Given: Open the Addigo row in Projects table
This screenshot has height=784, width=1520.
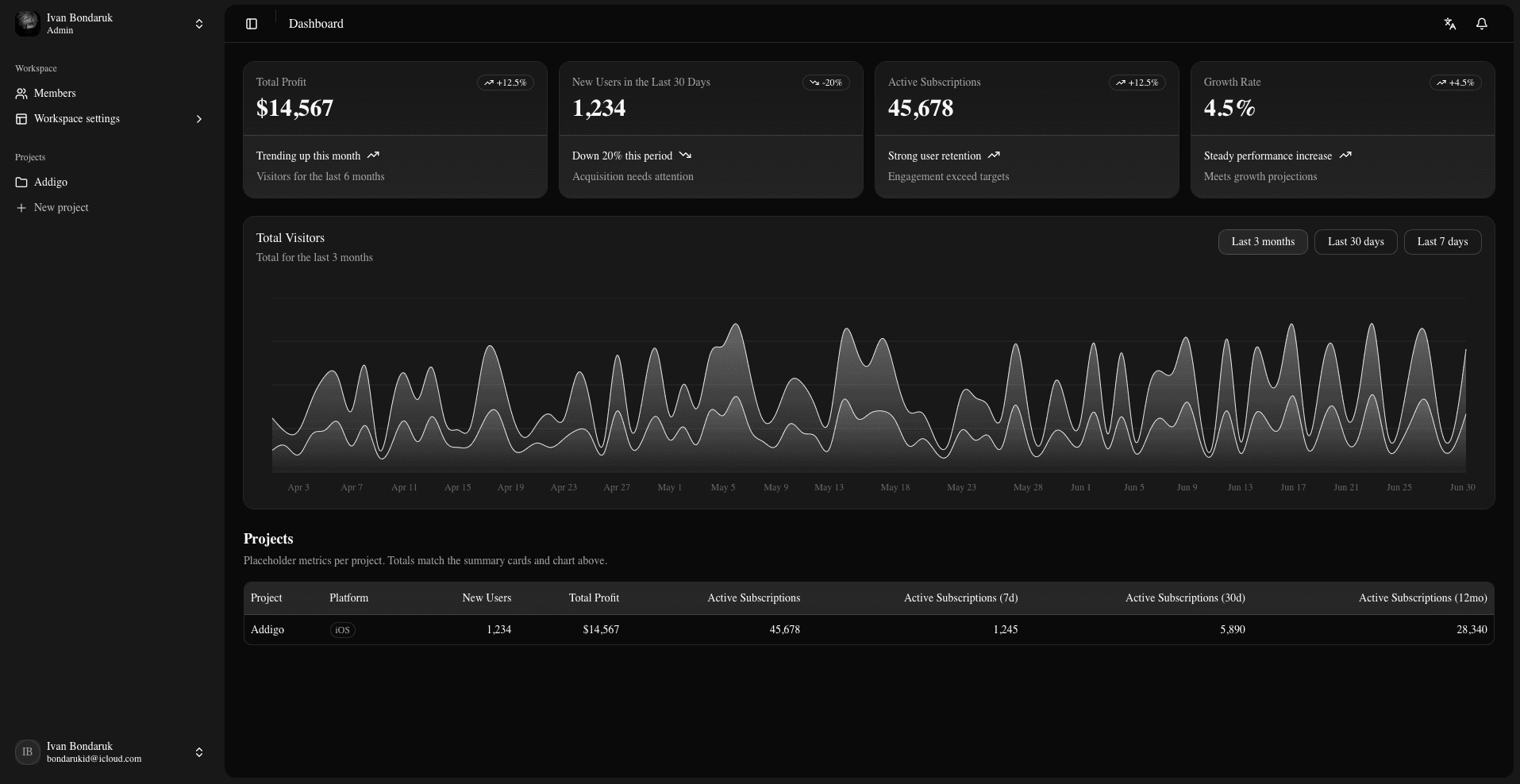Looking at the screenshot, I should tap(869, 630).
